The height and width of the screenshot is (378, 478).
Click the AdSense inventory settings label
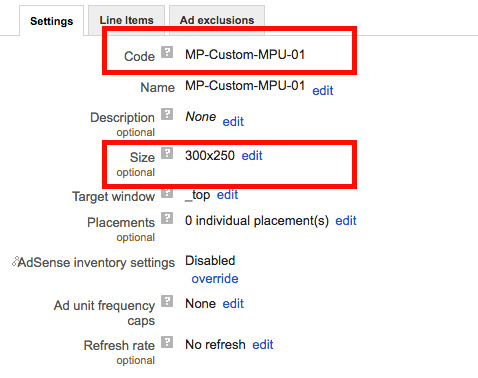pos(96,262)
